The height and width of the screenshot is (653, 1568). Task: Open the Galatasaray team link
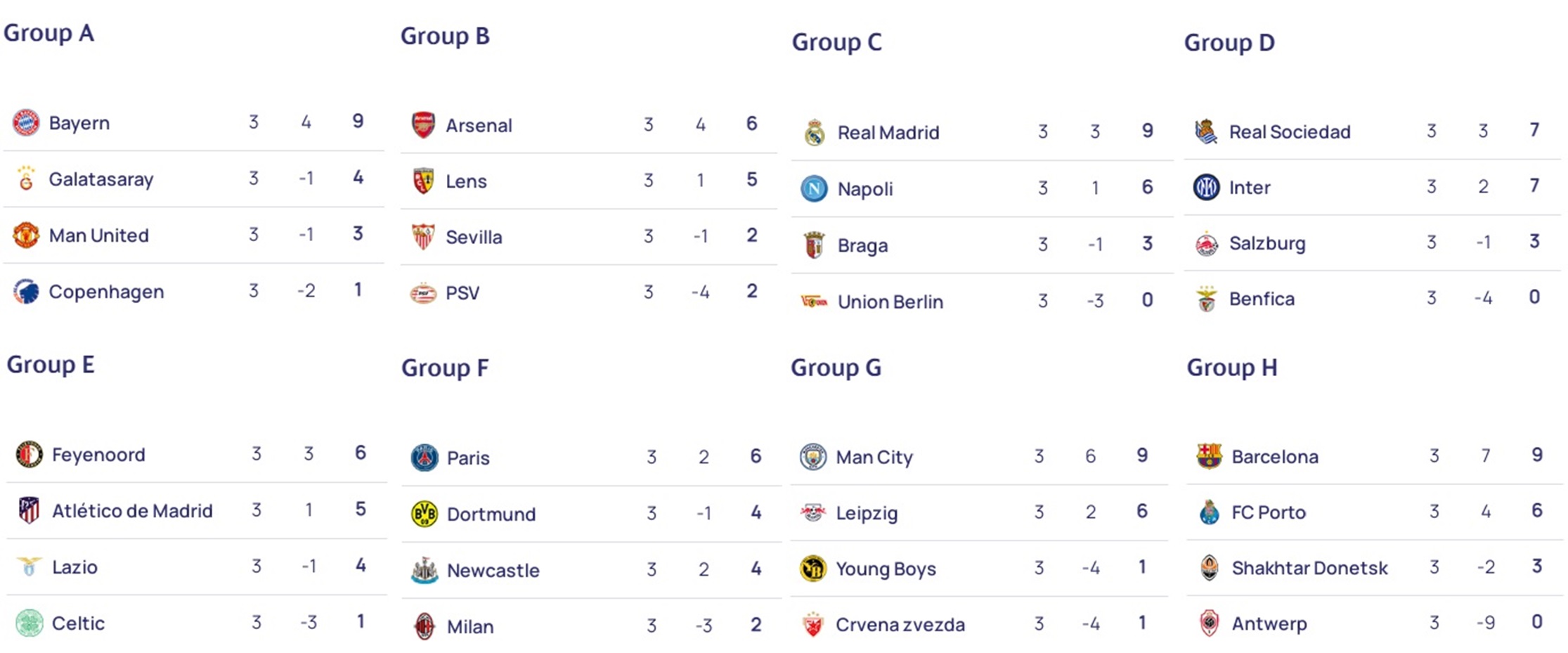(x=101, y=179)
